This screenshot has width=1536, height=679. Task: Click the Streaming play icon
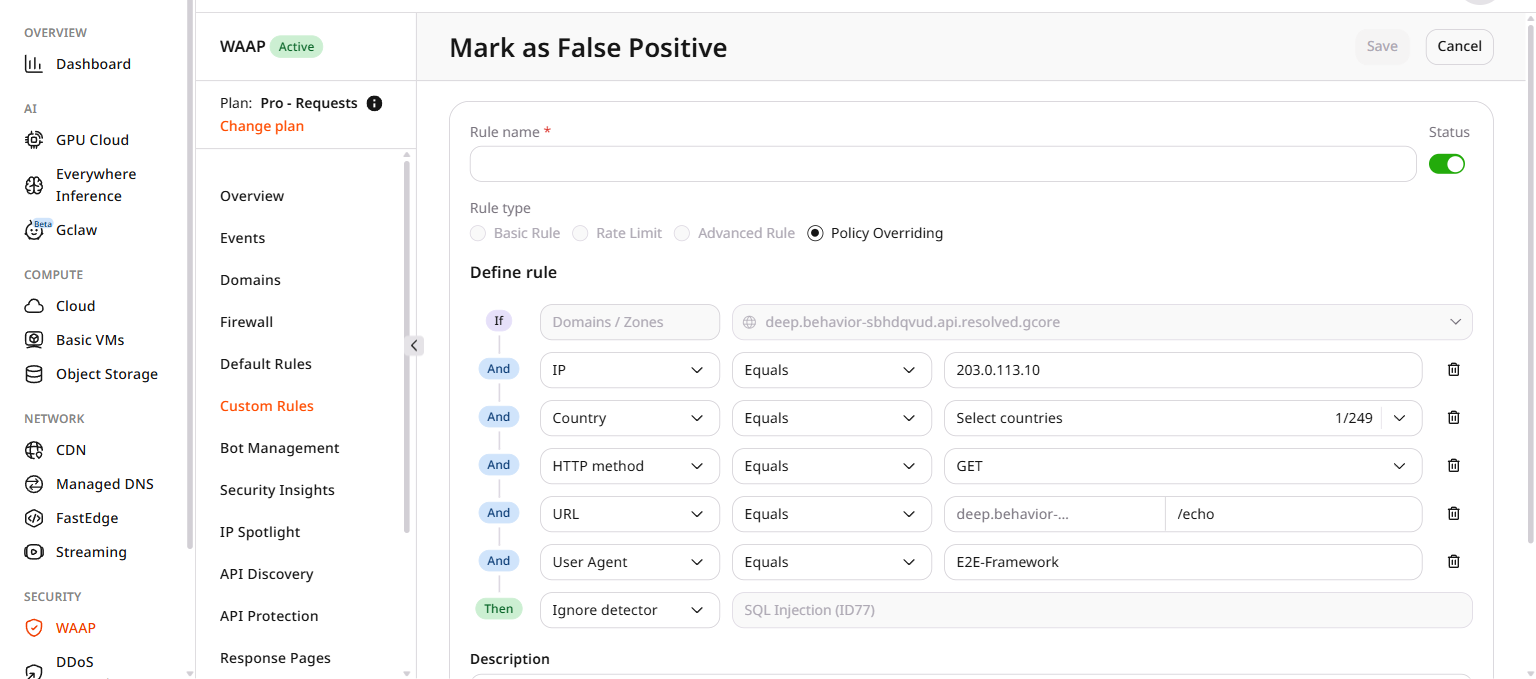(x=34, y=552)
